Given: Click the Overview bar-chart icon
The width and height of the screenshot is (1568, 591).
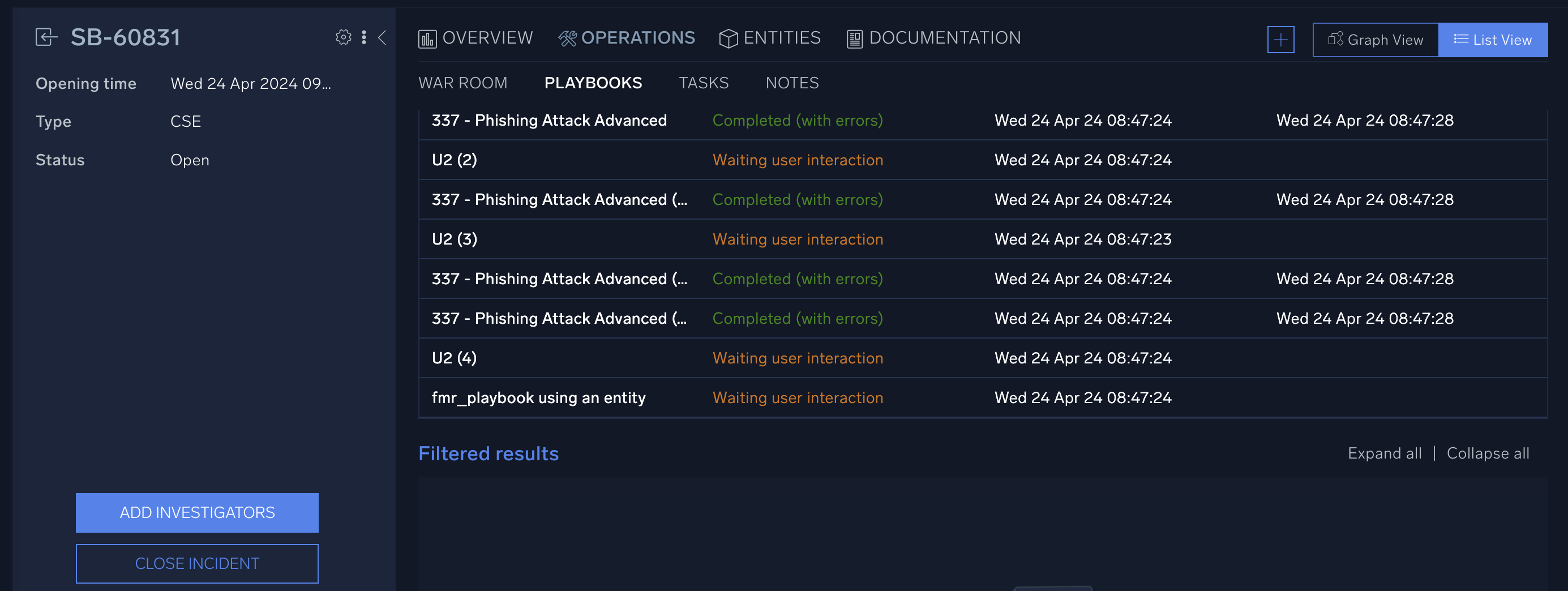Looking at the screenshot, I should pyautogui.click(x=428, y=38).
